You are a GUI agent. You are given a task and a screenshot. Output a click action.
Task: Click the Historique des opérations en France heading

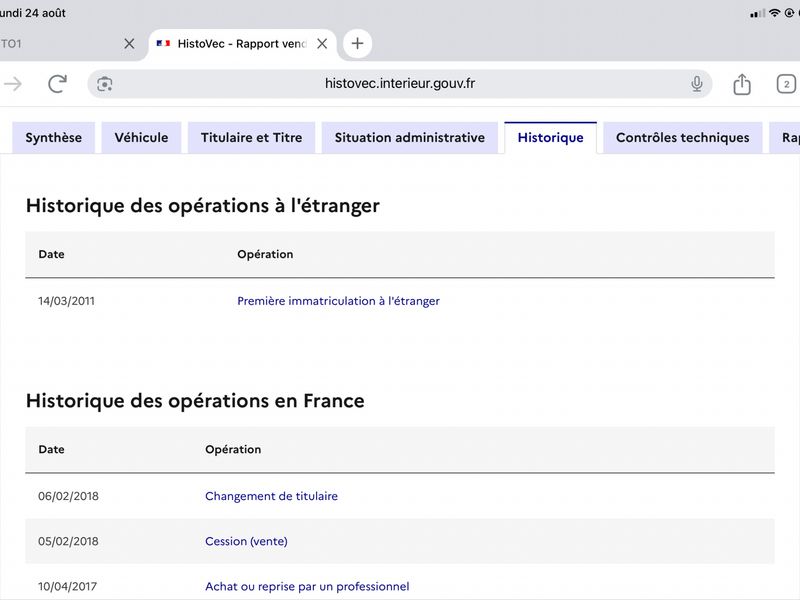[x=195, y=401]
